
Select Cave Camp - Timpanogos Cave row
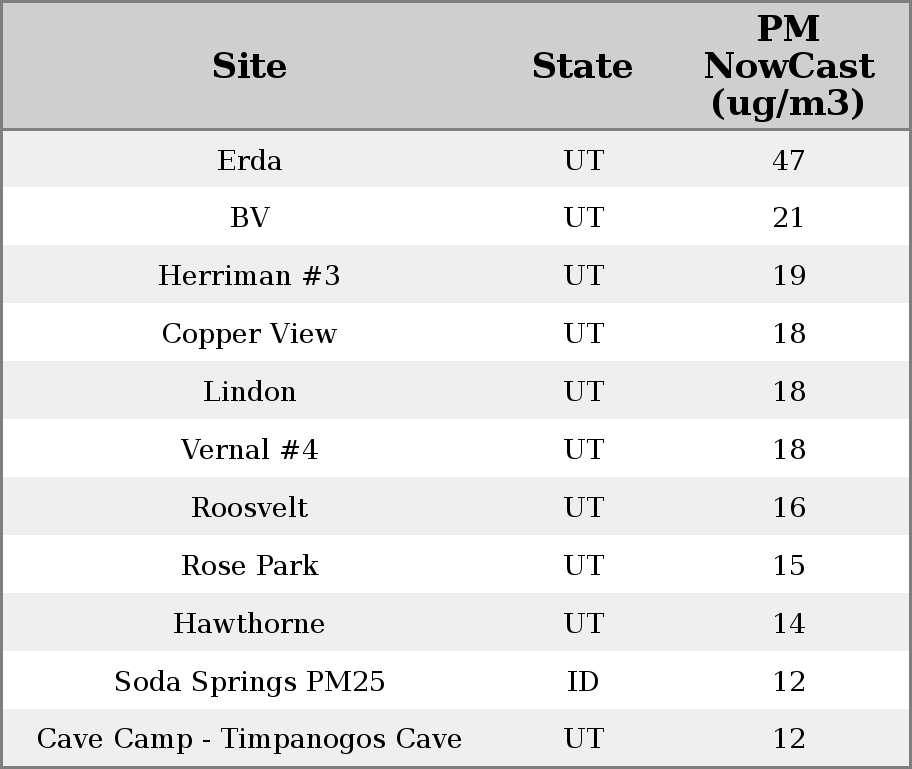(249, 739)
